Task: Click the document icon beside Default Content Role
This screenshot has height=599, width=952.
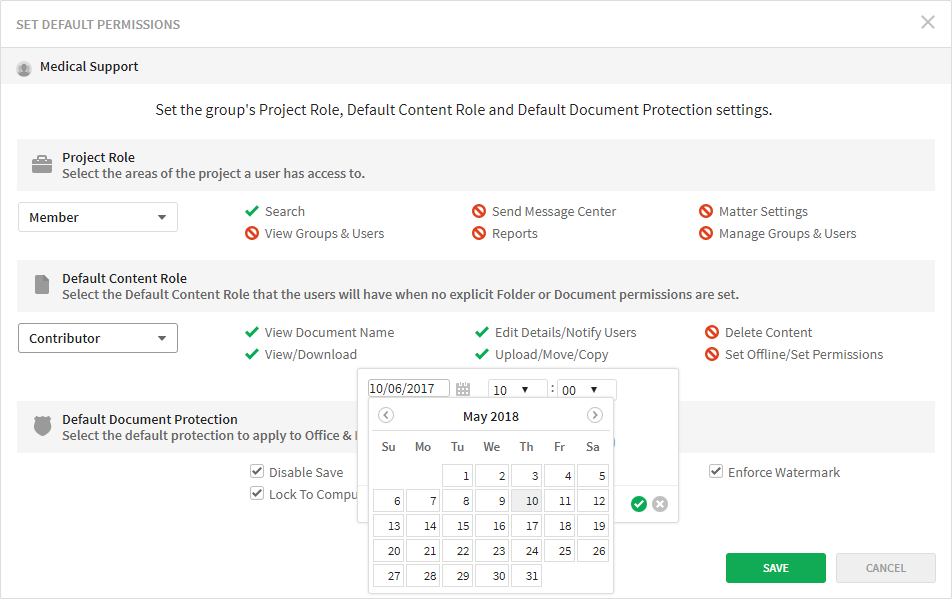Action: pos(42,285)
